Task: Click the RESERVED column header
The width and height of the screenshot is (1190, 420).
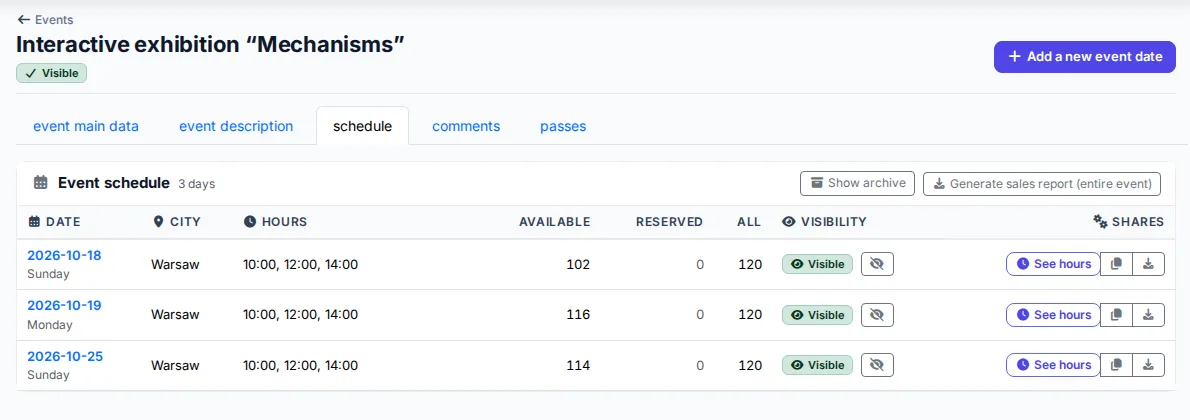Action: click(x=669, y=222)
